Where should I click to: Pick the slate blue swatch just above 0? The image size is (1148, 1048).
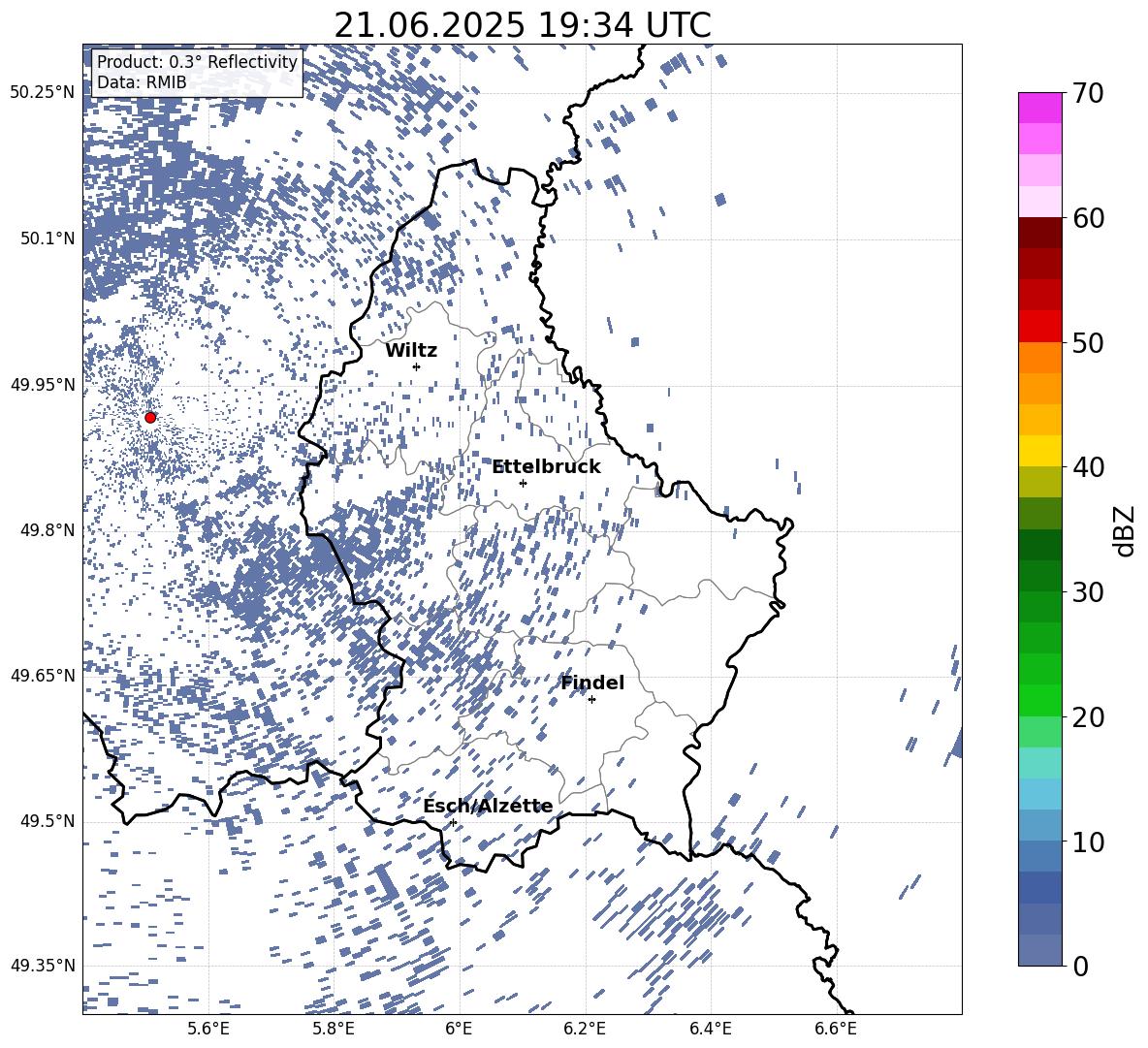1039,950
